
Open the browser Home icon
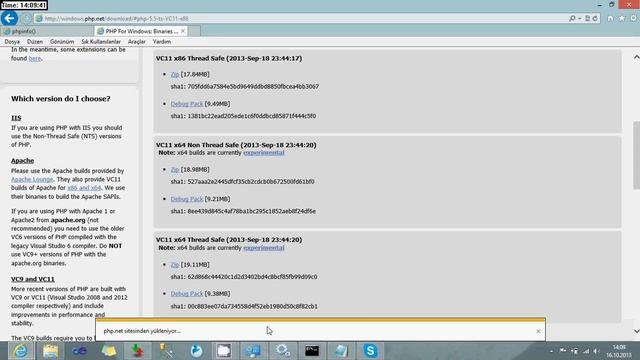pyautogui.click(x=610, y=18)
